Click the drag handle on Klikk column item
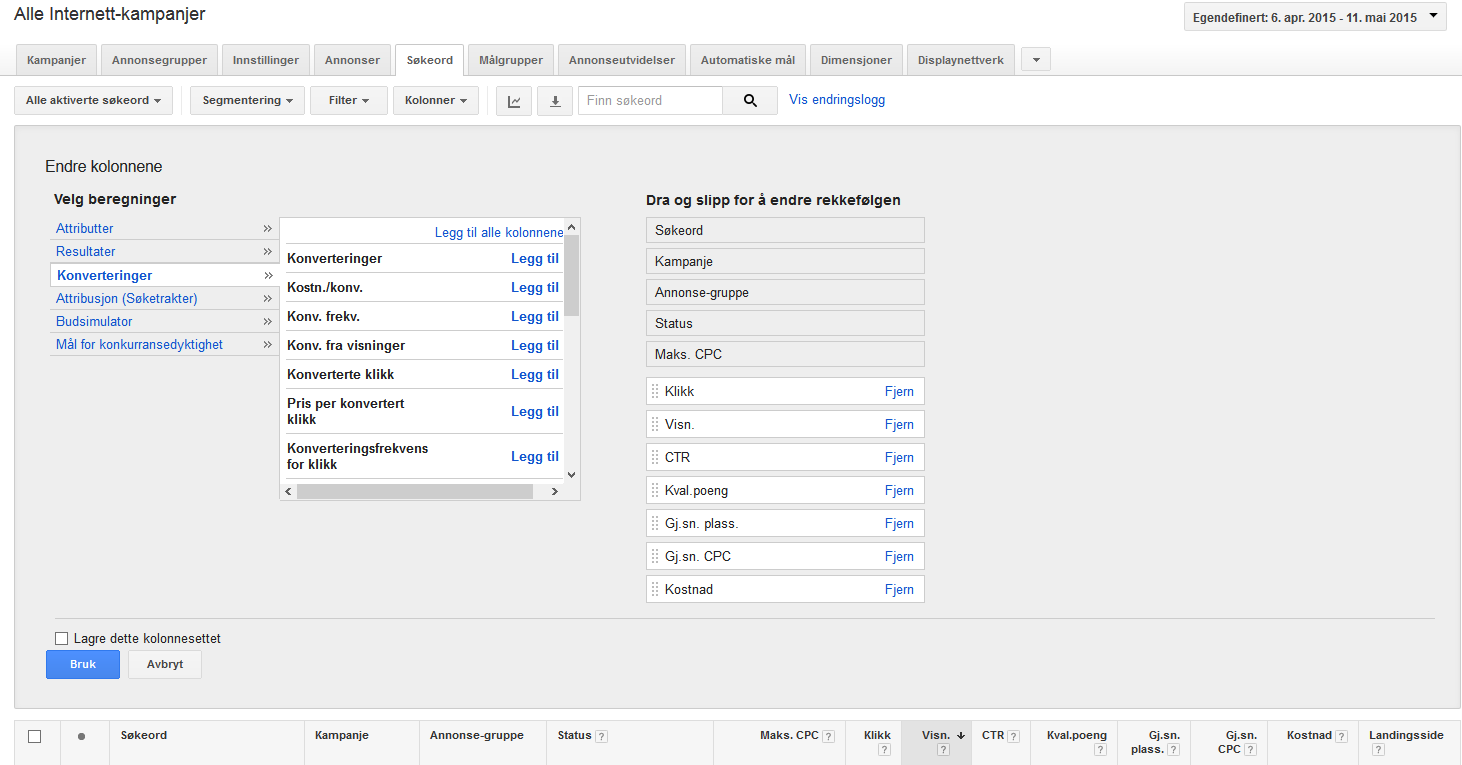The width and height of the screenshot is (1462, 765). [x=656, y=391]
